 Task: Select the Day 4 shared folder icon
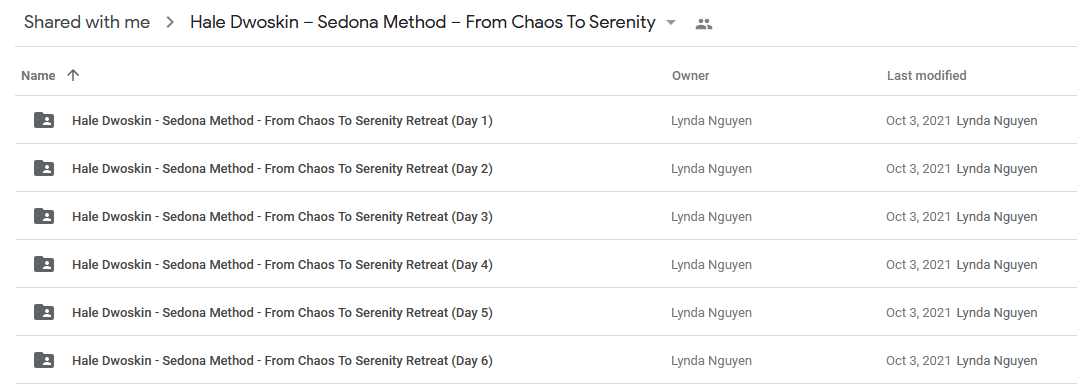[44, 264]
